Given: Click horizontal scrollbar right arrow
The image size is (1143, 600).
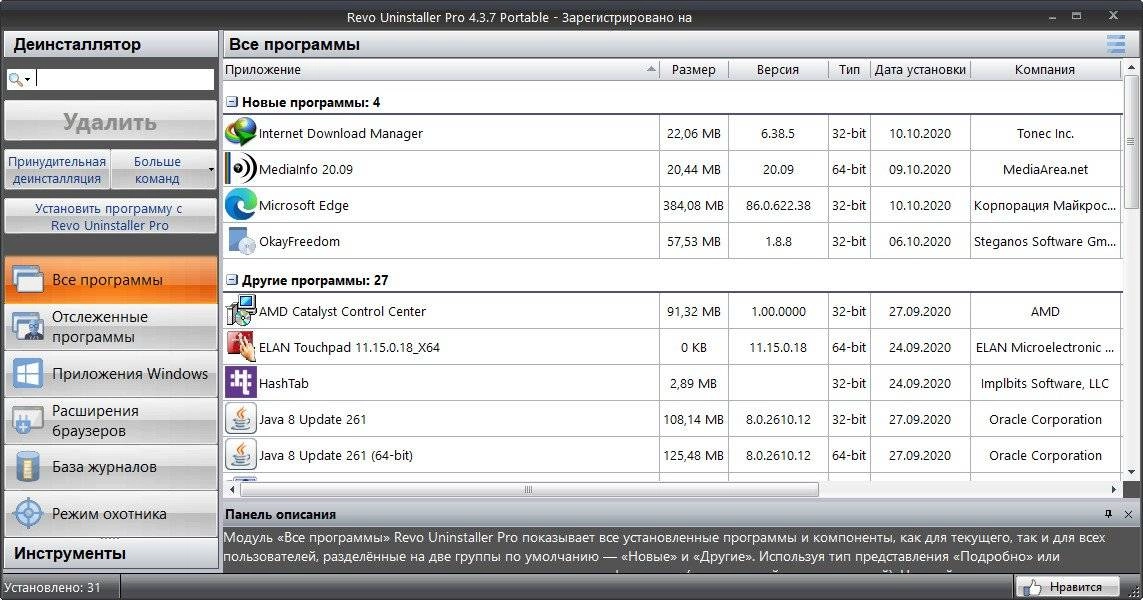Looking at the screenshot, I should (1114, 489).
